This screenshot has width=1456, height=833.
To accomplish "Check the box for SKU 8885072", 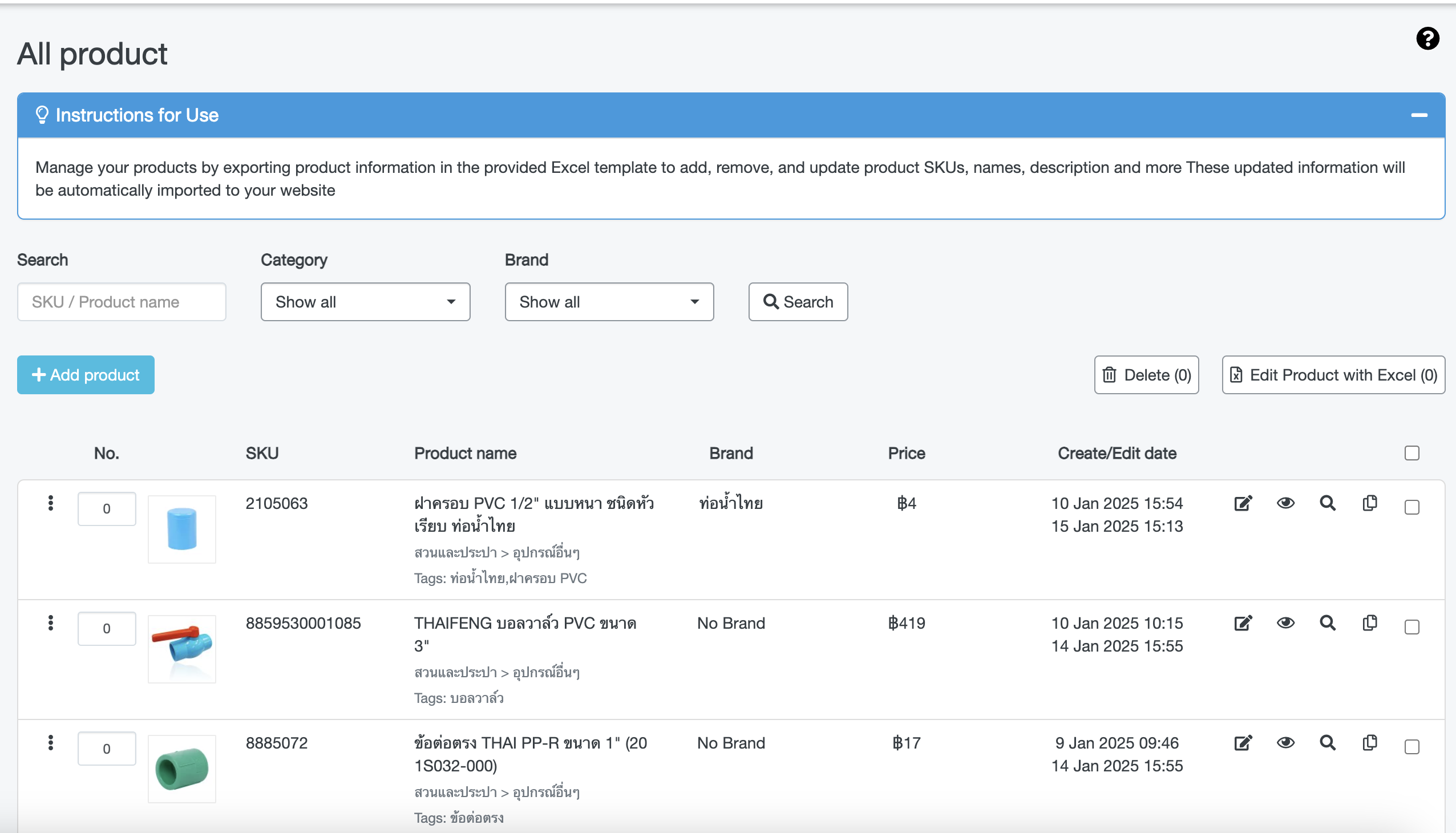I will point(1411,747).
